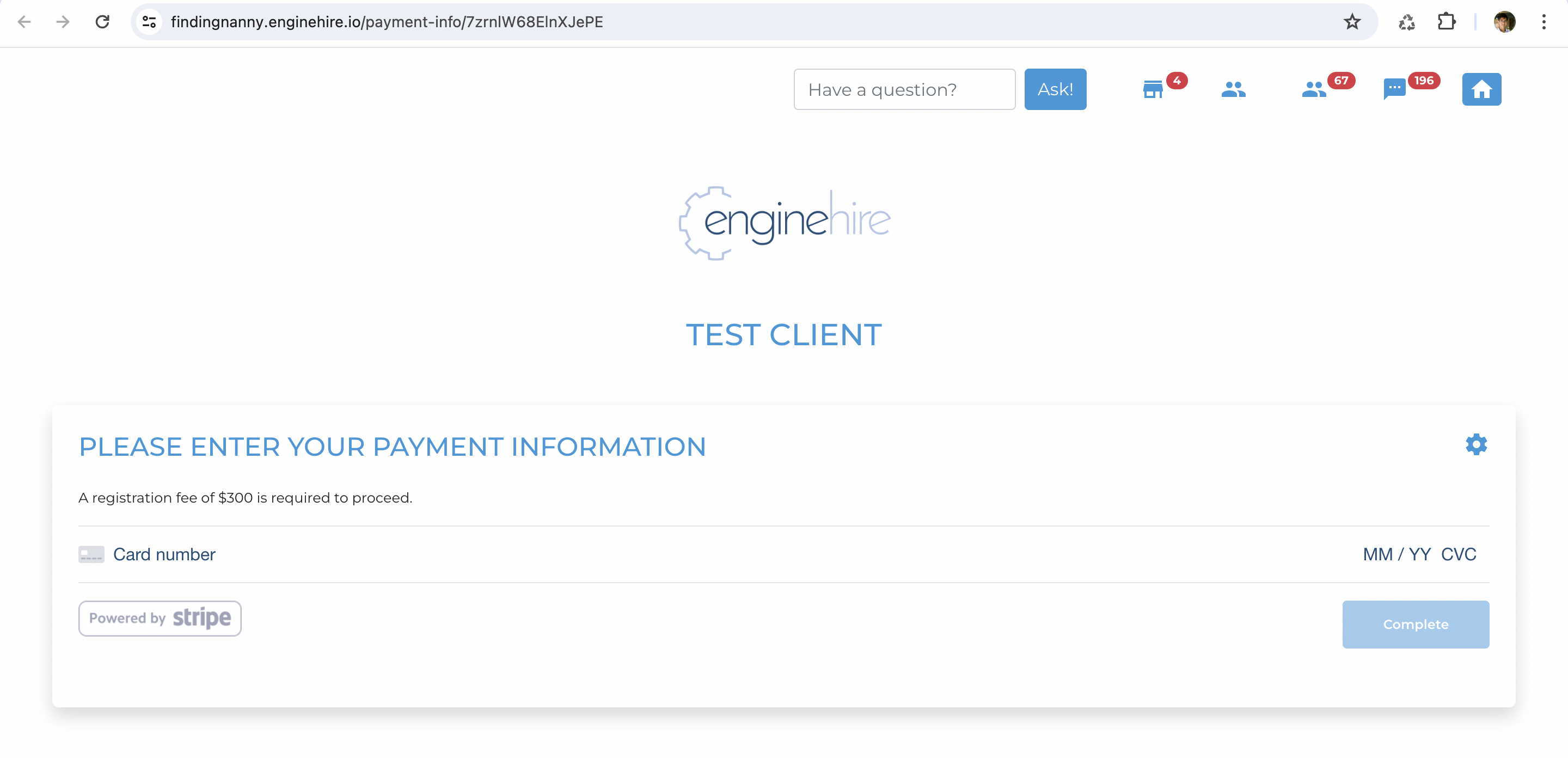Open payment settings gear icon
This screenshot has width=1568, height=758.
tap(1475, 444)
